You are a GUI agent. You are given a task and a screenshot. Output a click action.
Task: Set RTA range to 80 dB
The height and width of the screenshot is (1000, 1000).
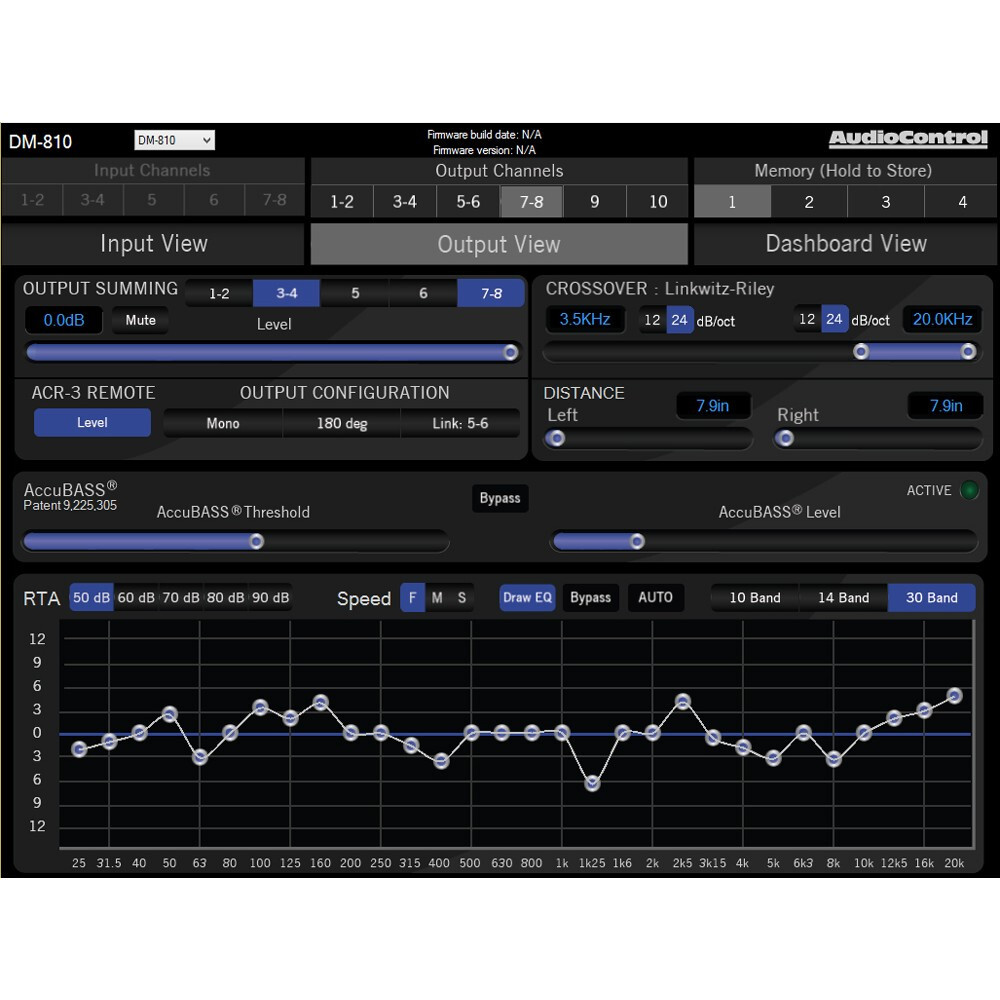(225, 598)
